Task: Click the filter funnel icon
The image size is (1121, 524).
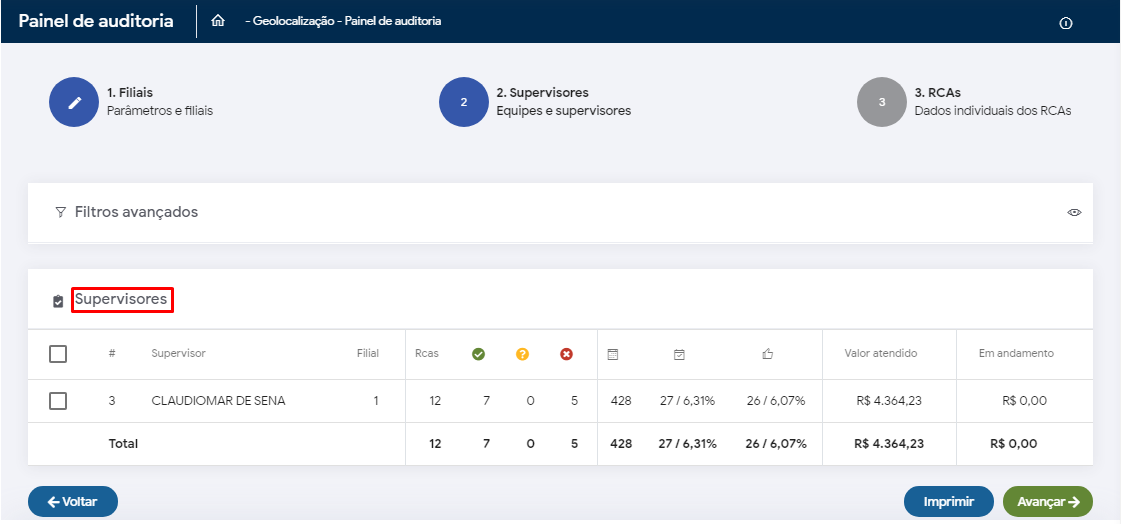Action: coord(61,213)
